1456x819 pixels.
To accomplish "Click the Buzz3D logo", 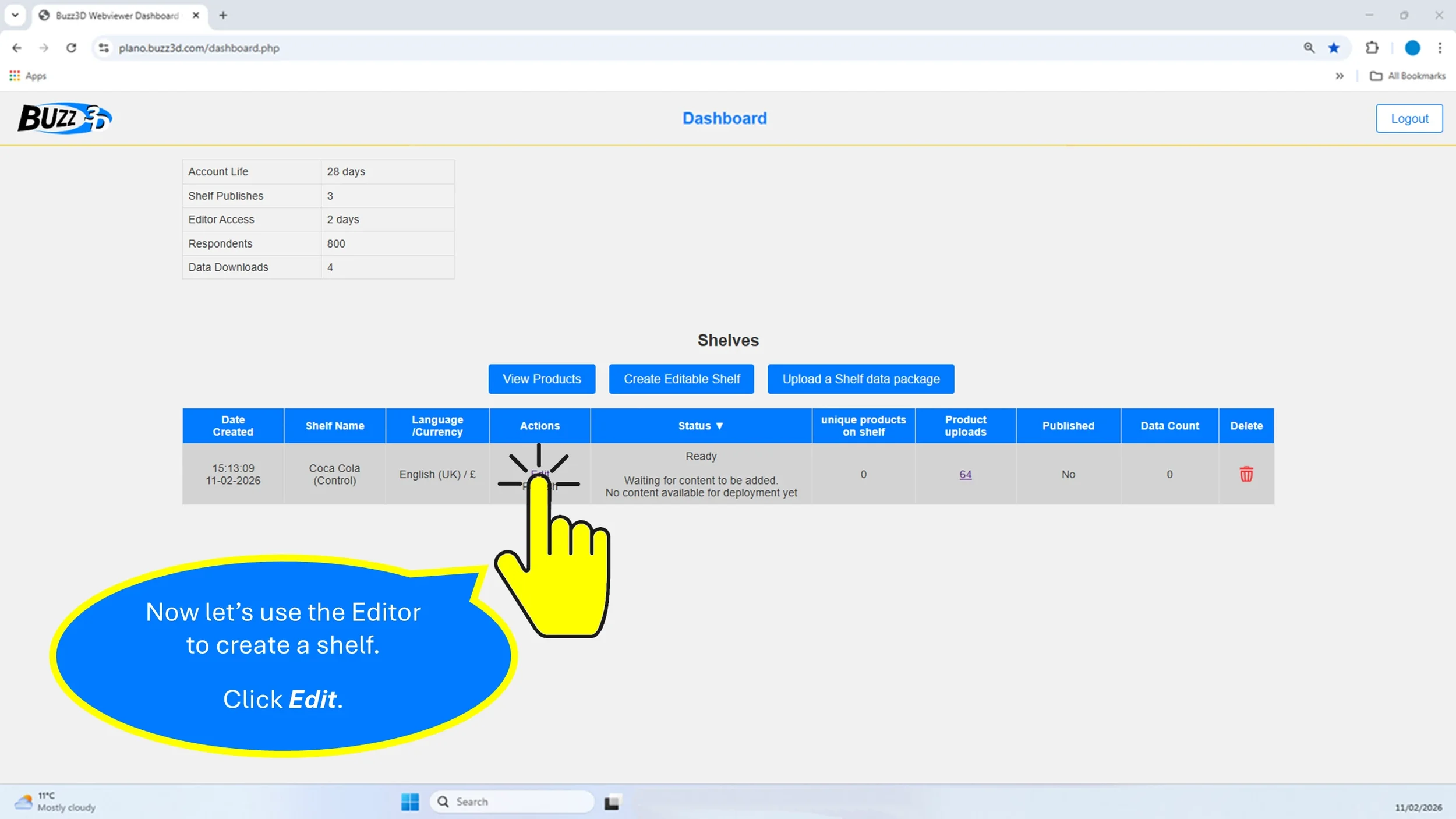I will pyautogui.click(x=64, y=118).
